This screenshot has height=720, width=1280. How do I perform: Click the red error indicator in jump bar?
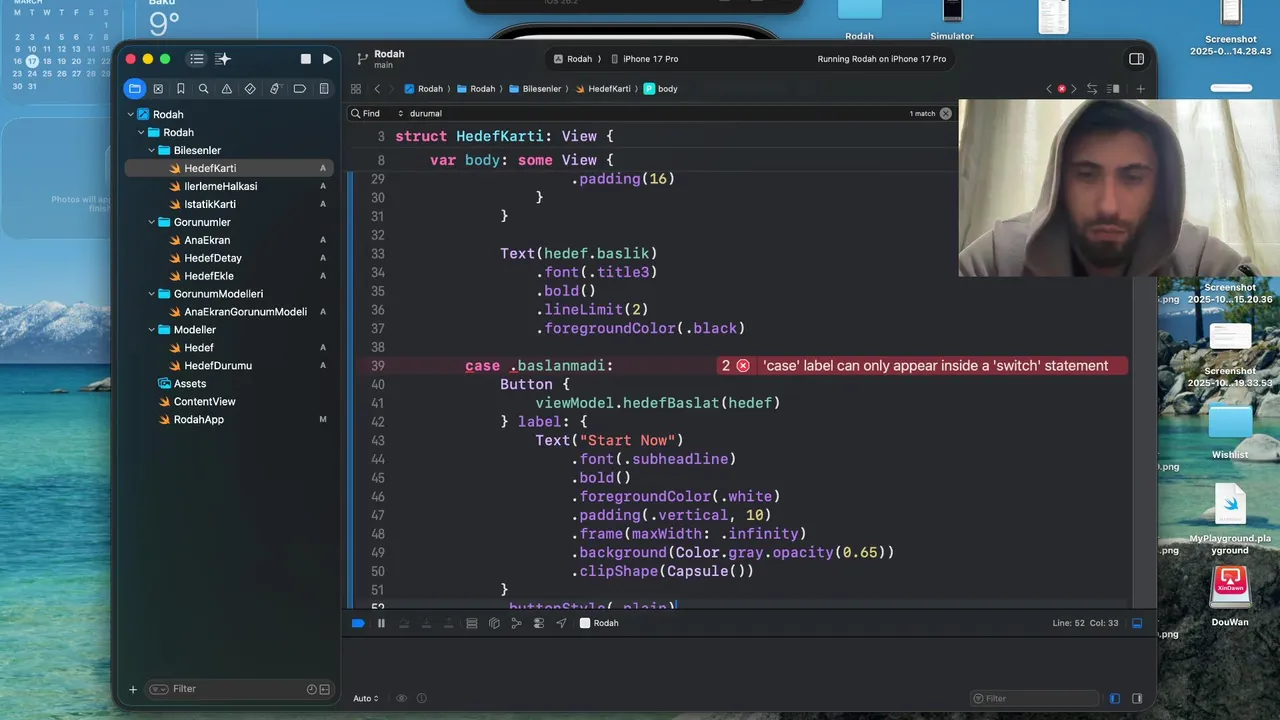click(1062, 89)
